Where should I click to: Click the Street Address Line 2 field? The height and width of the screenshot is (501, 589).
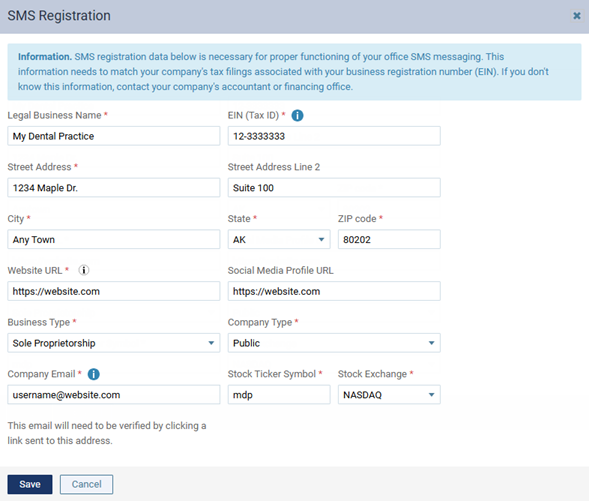(x=334, y=187)
